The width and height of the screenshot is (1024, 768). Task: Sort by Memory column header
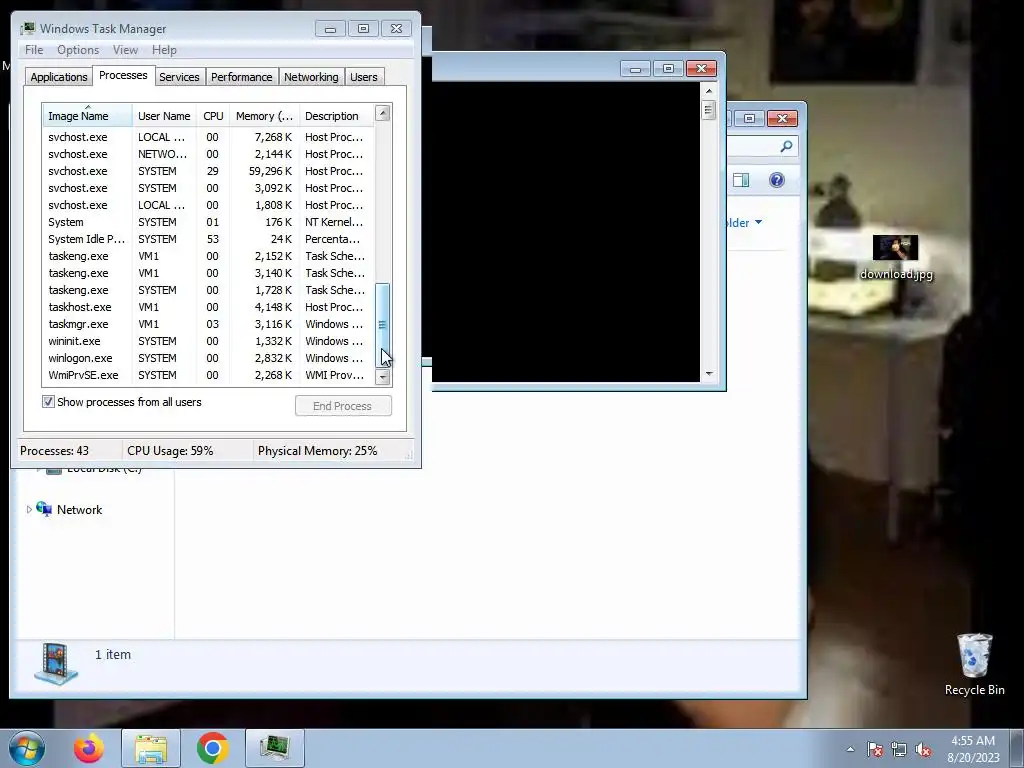click(264, 116)
